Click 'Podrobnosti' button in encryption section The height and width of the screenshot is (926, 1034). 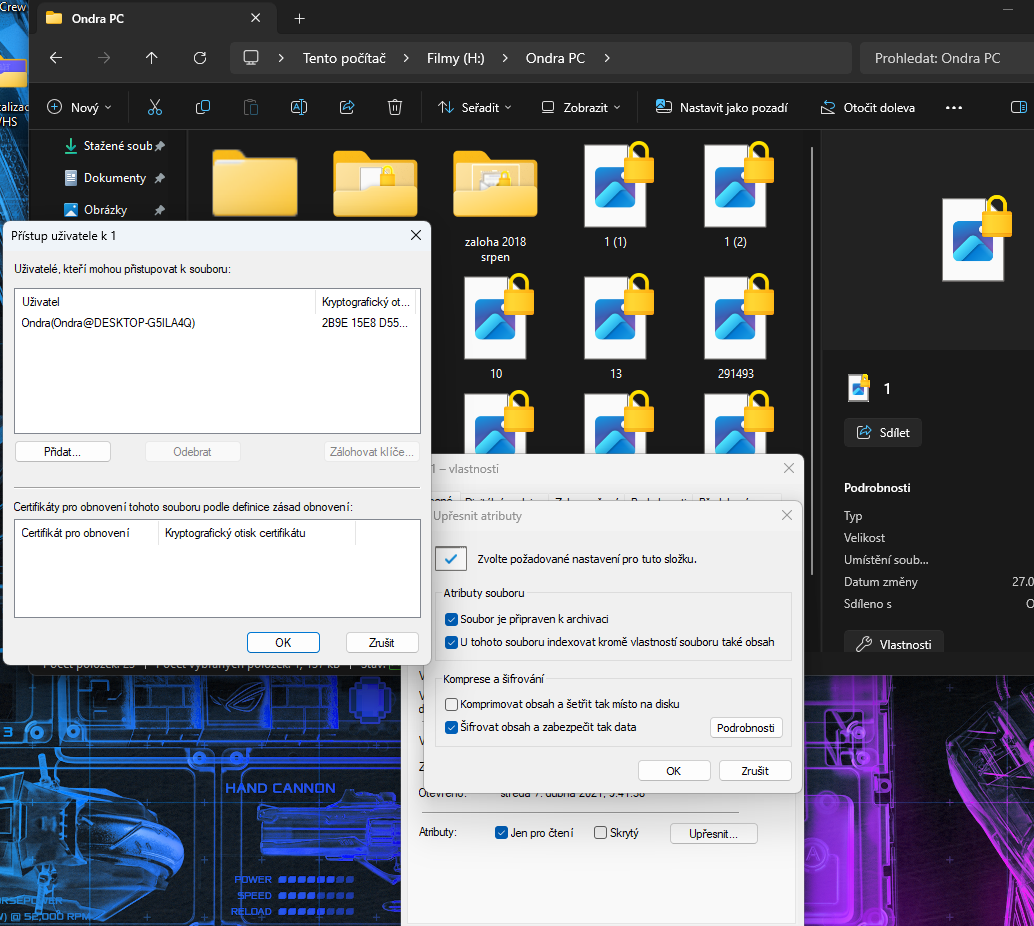pyautogui.click(x=745, y=728)
